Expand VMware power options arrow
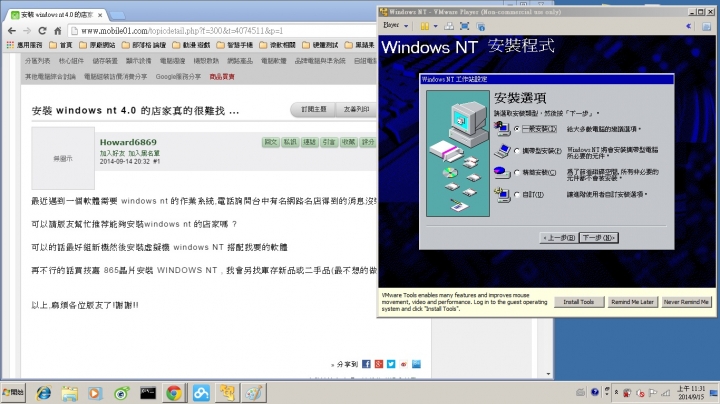This screenshot has height=404, width=720. [435, 26]
